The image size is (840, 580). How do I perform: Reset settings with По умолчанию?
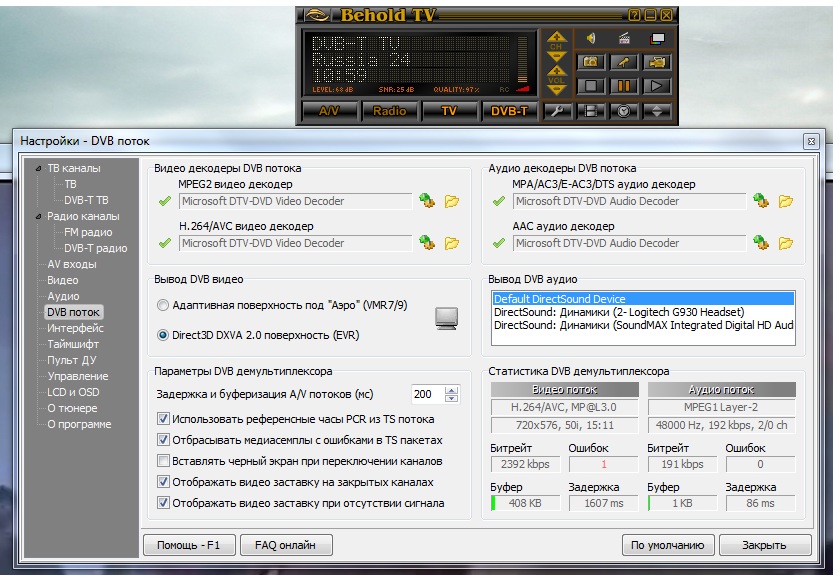pos(668,545)
